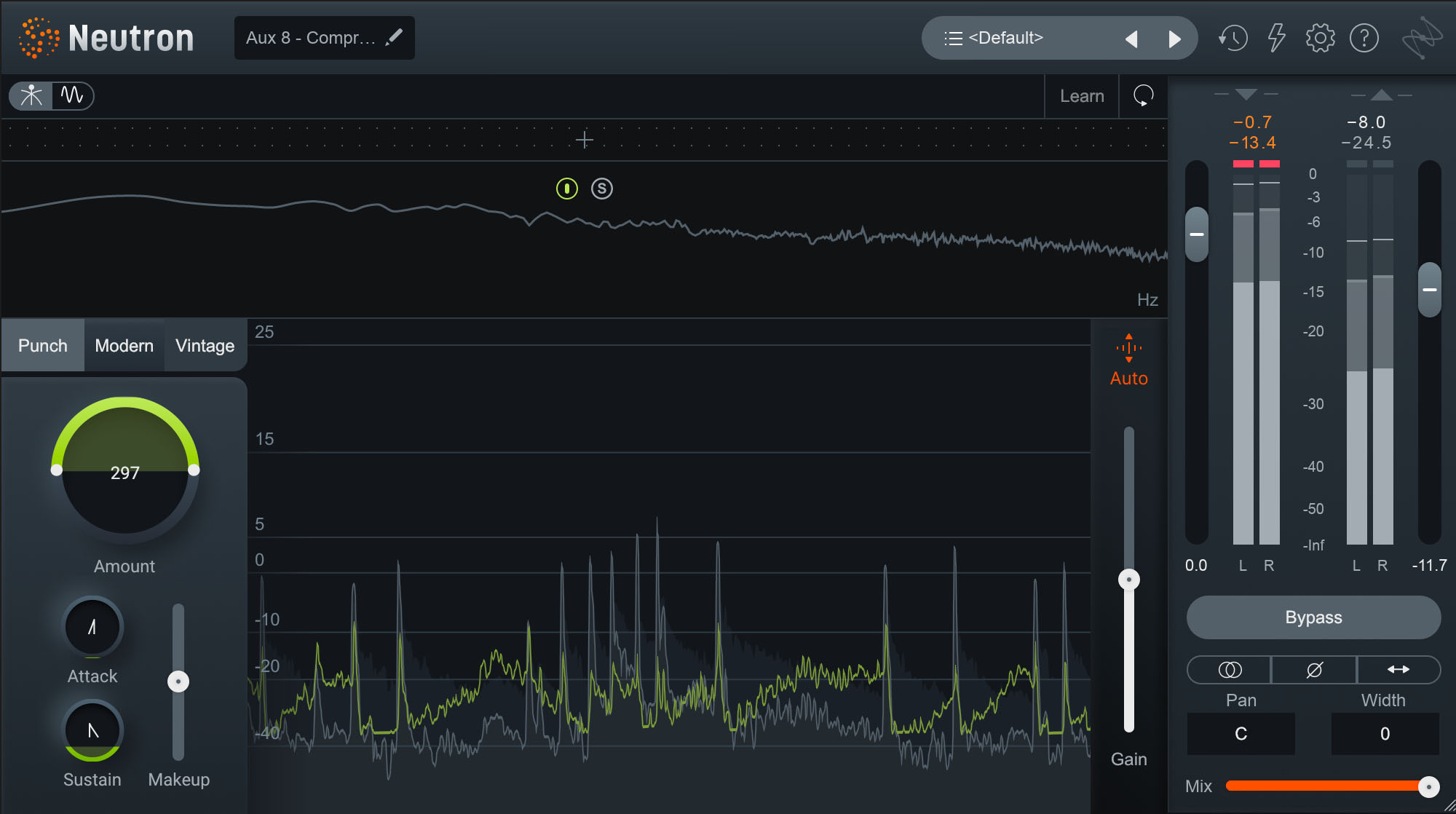Solo the band with S button
Viewport: 1456px width, 814px height.
[601, 189]
